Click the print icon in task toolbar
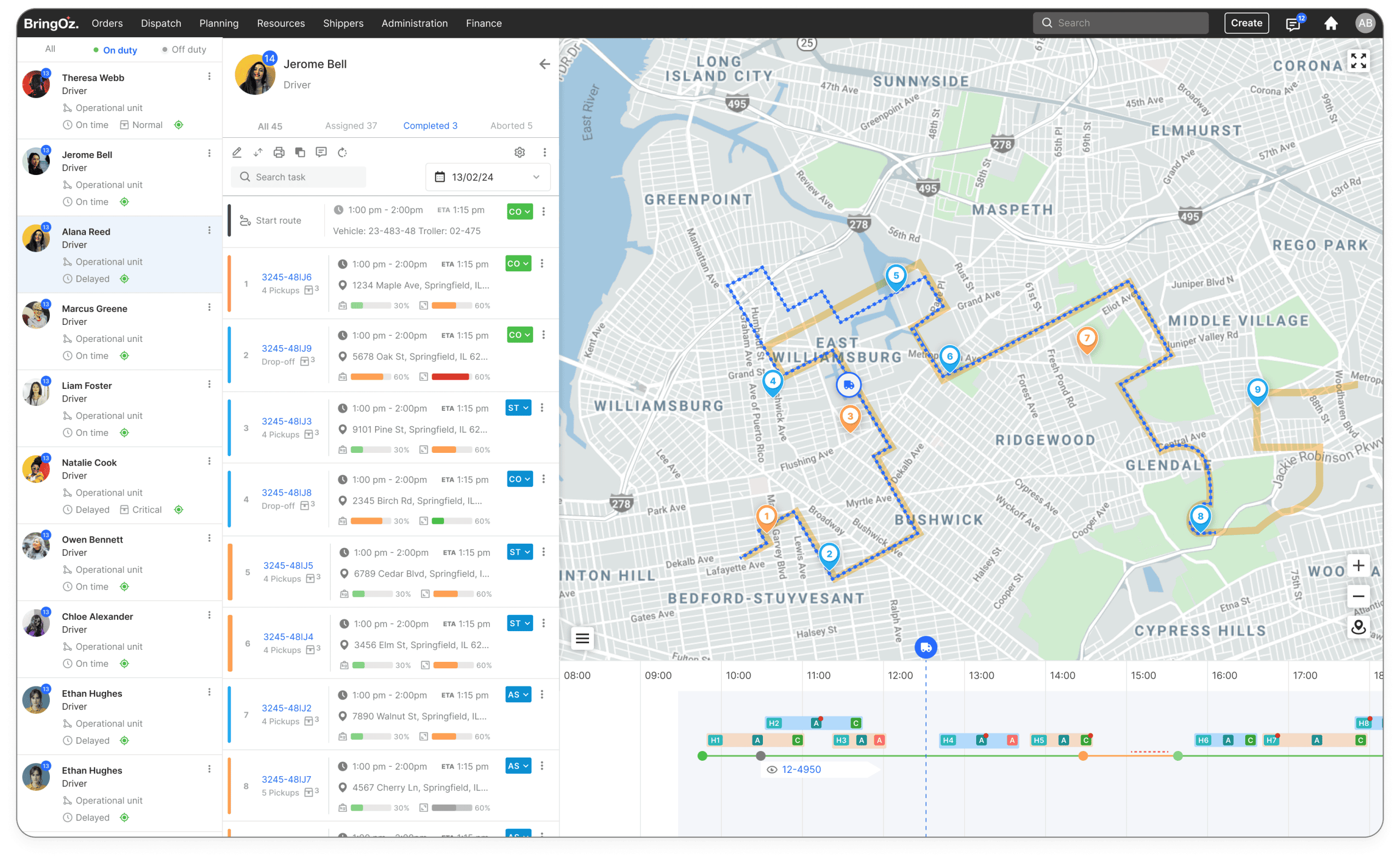The width and height of the screenshot is (1400, 862). pyautogui.click(x=279, y=152)
